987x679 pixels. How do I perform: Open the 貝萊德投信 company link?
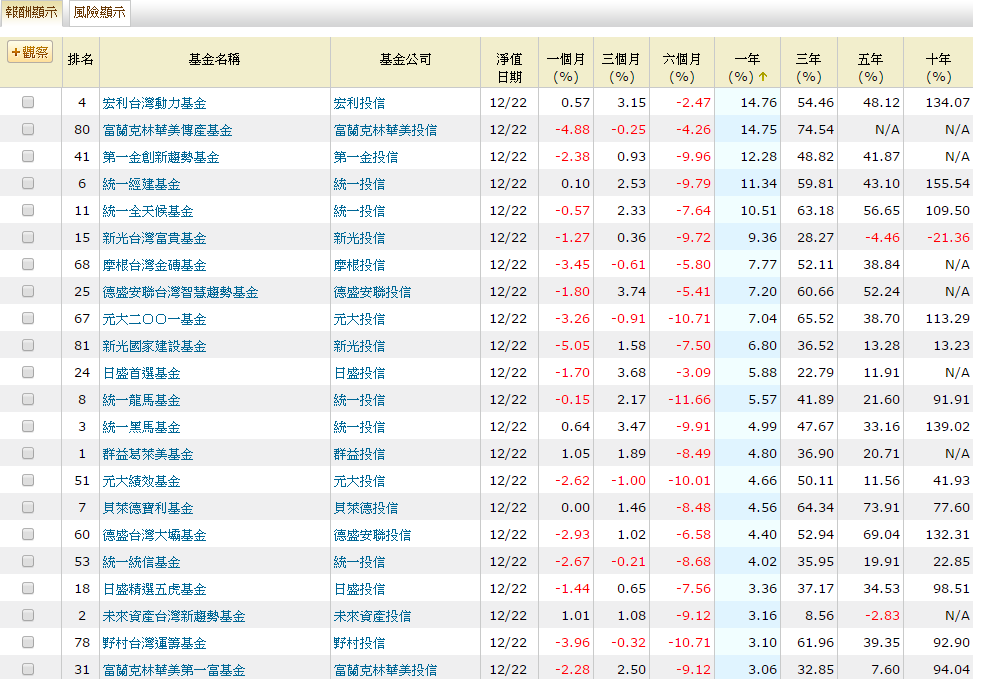pos(365,508)
